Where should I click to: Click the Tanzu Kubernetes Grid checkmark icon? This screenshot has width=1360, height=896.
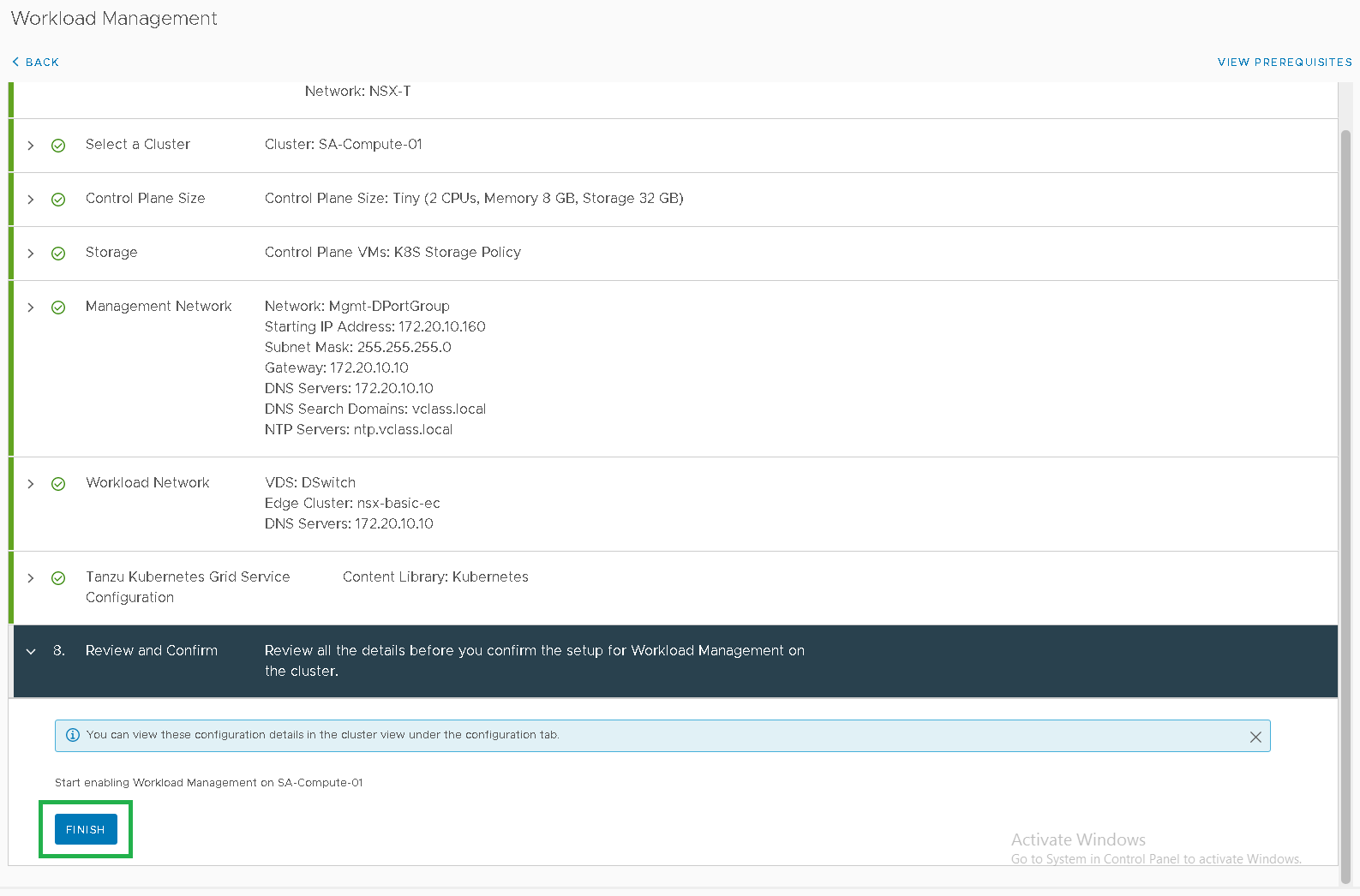[58, 578]
